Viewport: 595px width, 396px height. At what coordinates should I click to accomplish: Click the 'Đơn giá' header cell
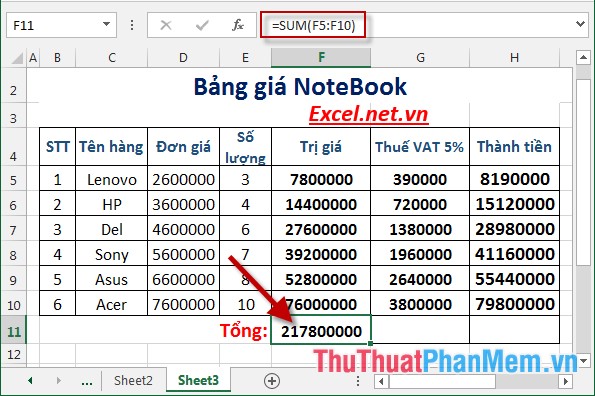[183, 146]
